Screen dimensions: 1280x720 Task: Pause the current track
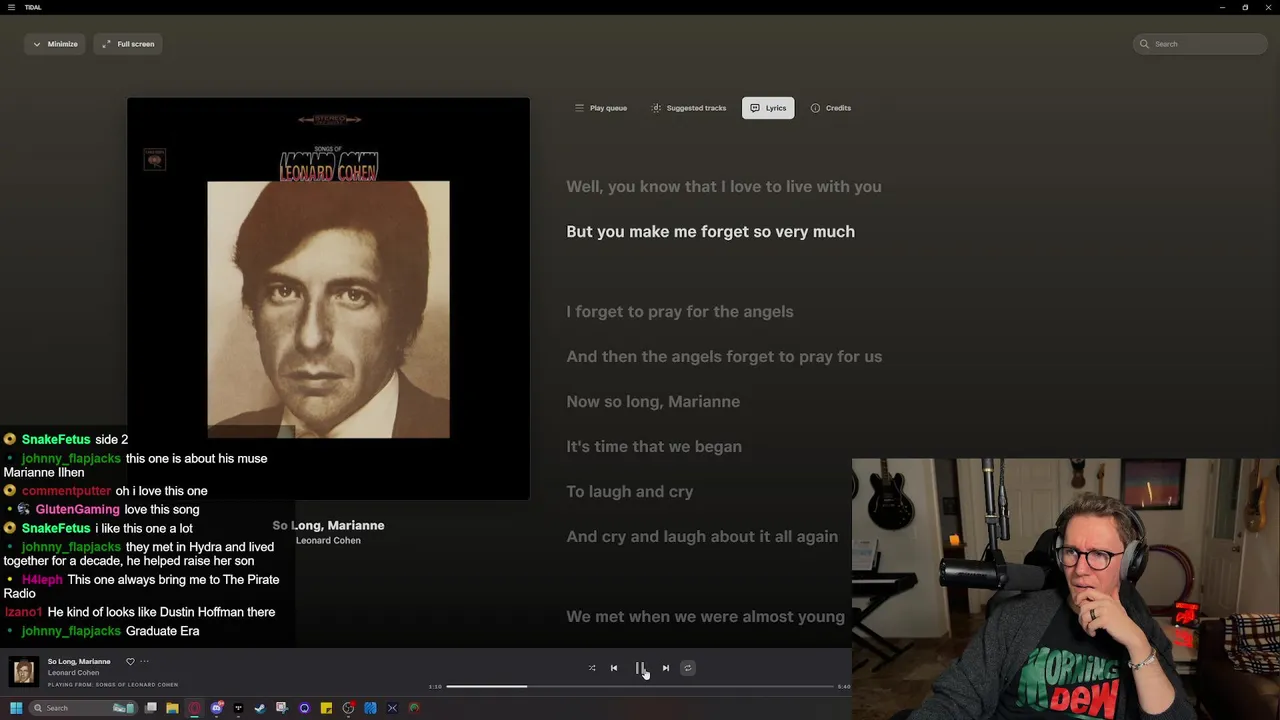(640, 668)
